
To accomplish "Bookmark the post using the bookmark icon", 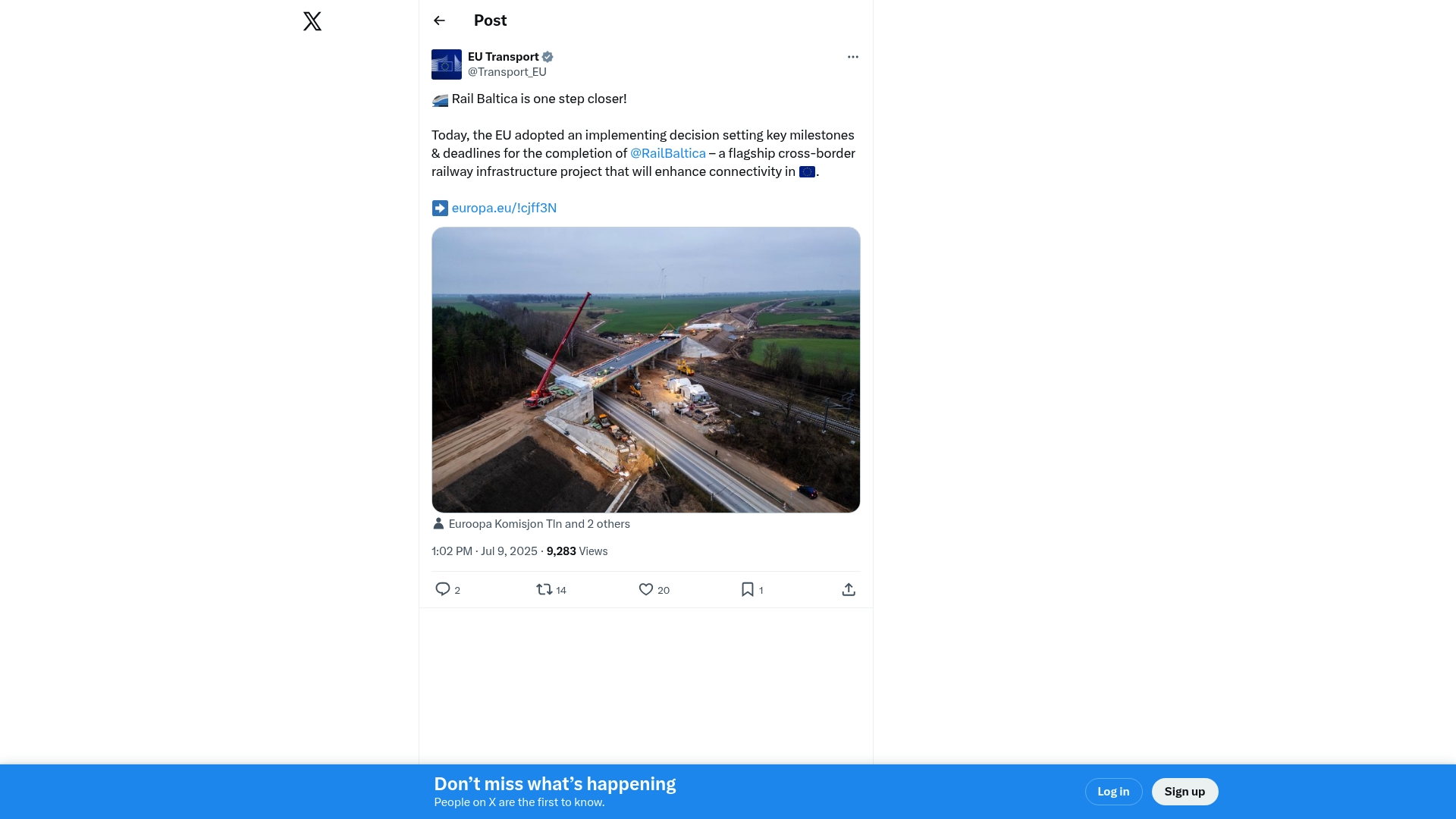I will [x=747, y=589].
